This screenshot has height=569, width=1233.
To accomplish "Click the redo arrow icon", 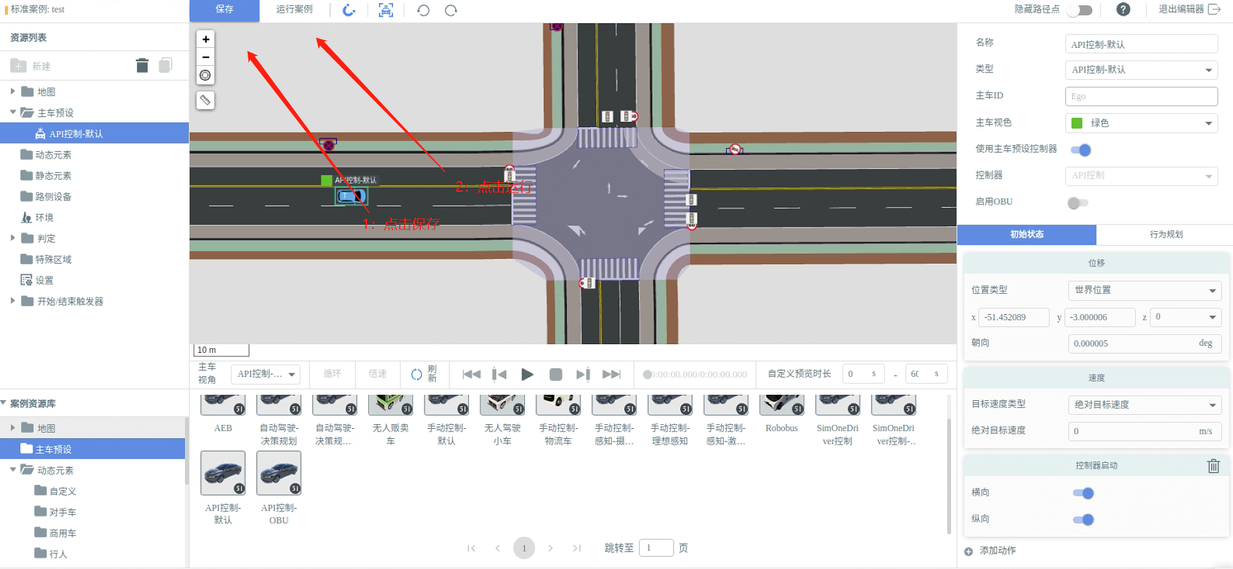I will pos(451,10).
